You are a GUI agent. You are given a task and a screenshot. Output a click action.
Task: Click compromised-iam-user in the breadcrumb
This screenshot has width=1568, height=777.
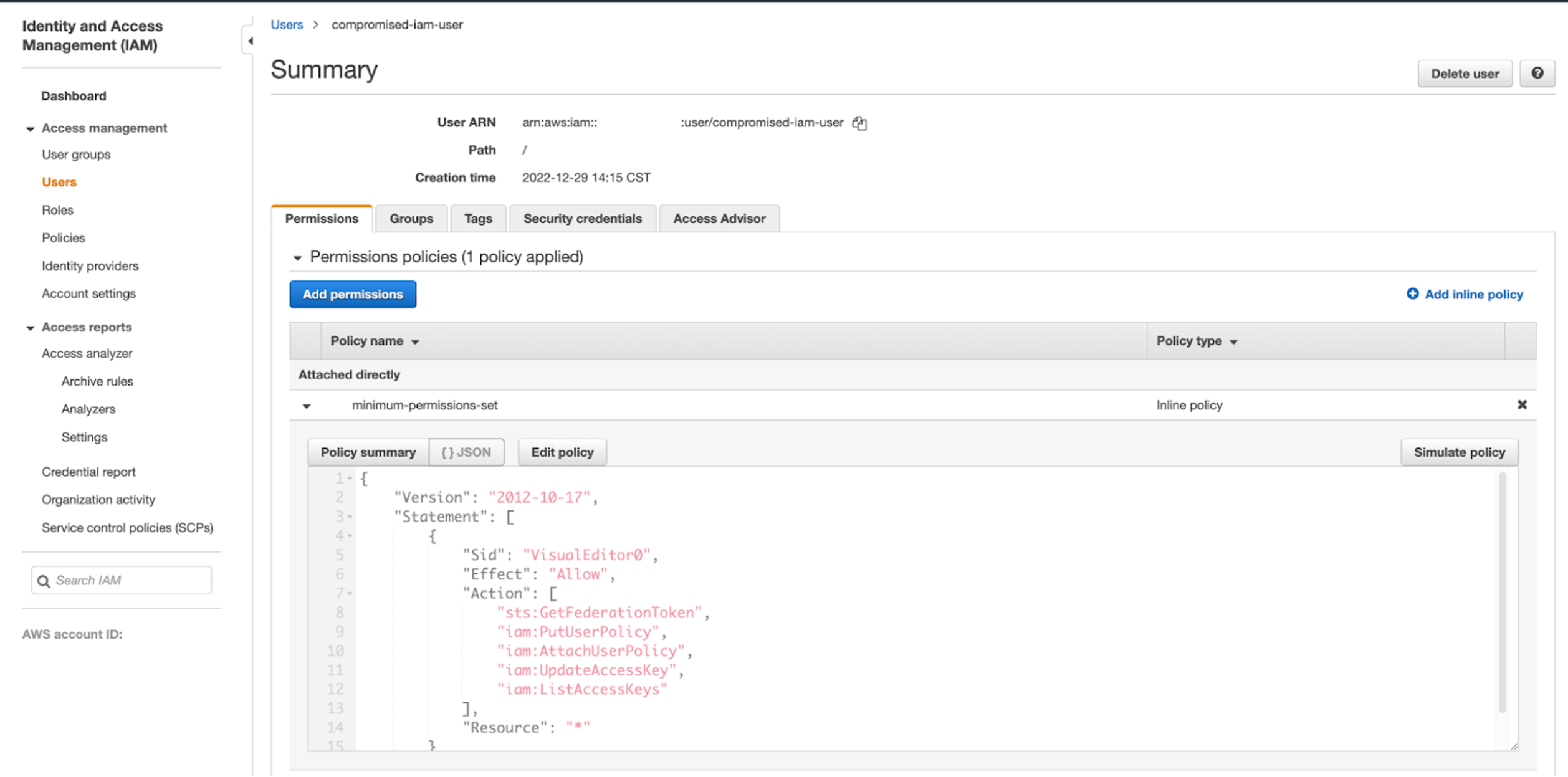[x=397, y=25]
